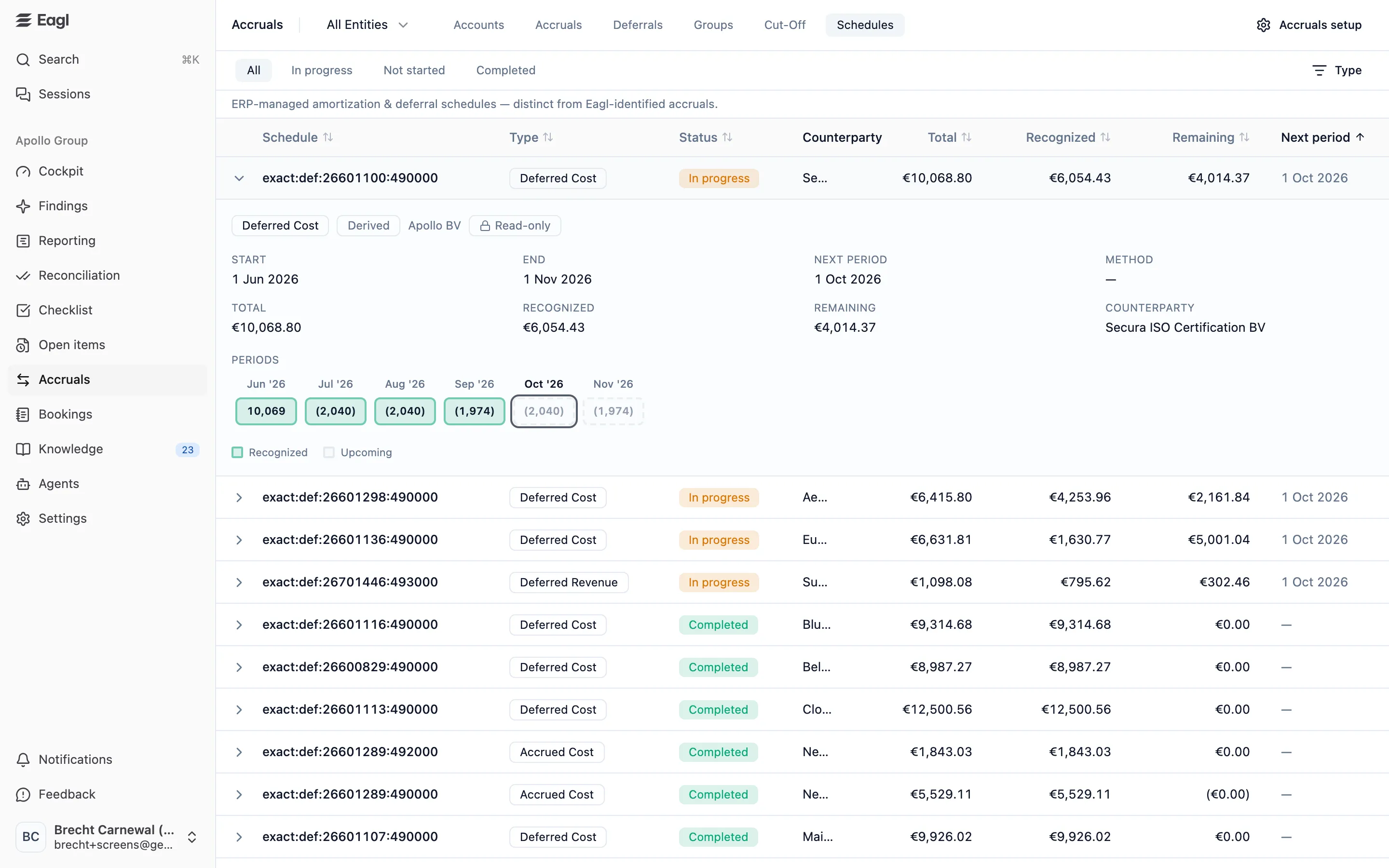The image size is (1389, 868).
Task: Open Bookings ledger icon
Action: tap(23, 415)
